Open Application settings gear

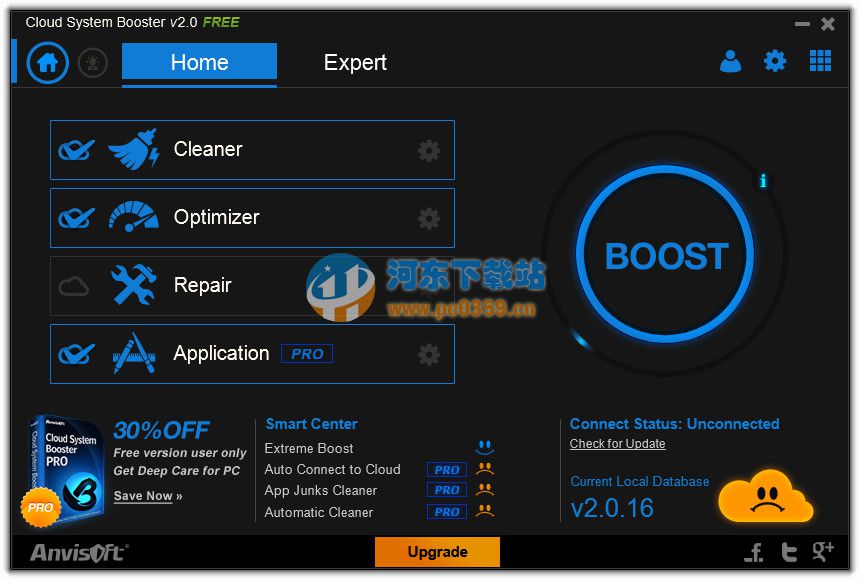point(428,354)
